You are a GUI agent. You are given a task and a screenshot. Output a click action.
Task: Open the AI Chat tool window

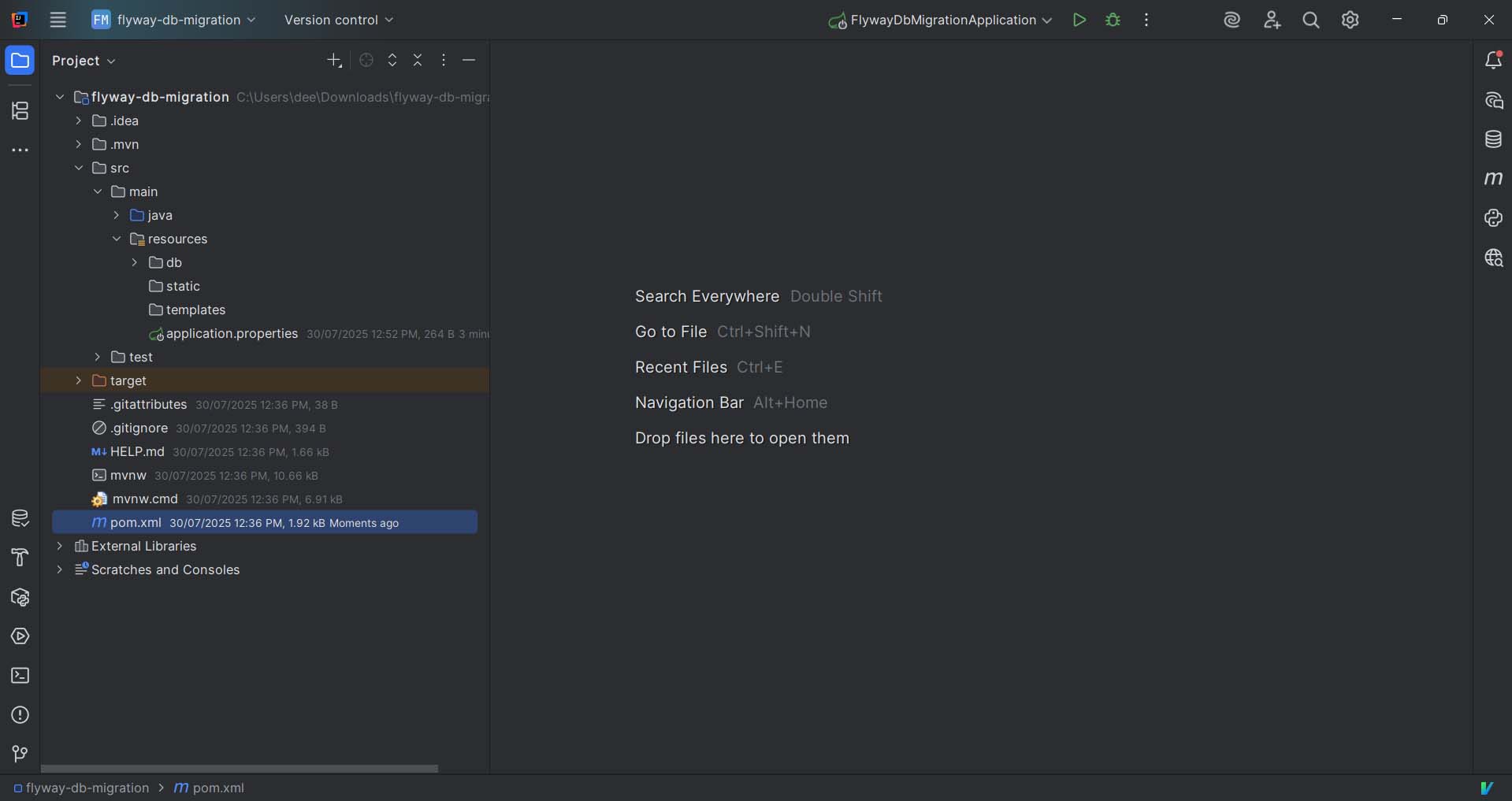pyautogui.click(x=1493, y=100)
